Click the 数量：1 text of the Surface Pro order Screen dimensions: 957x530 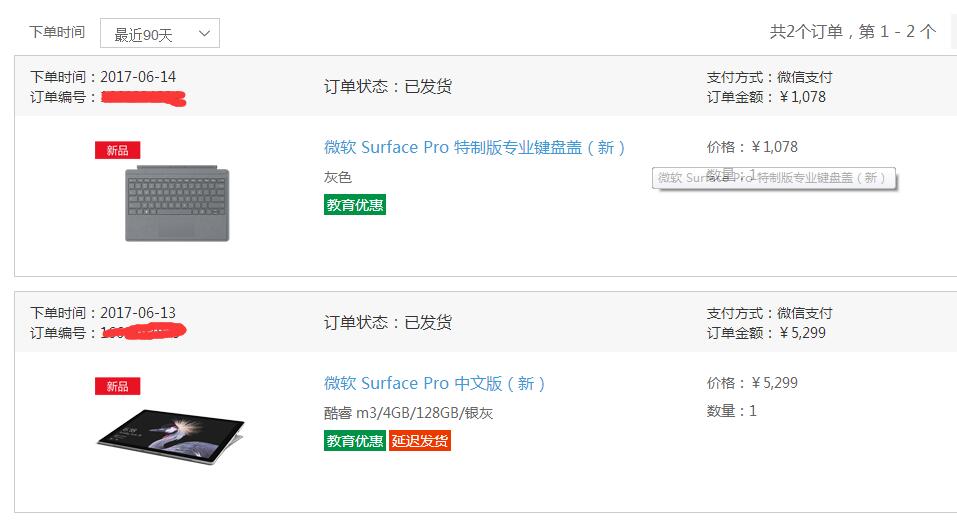(731, 411)
